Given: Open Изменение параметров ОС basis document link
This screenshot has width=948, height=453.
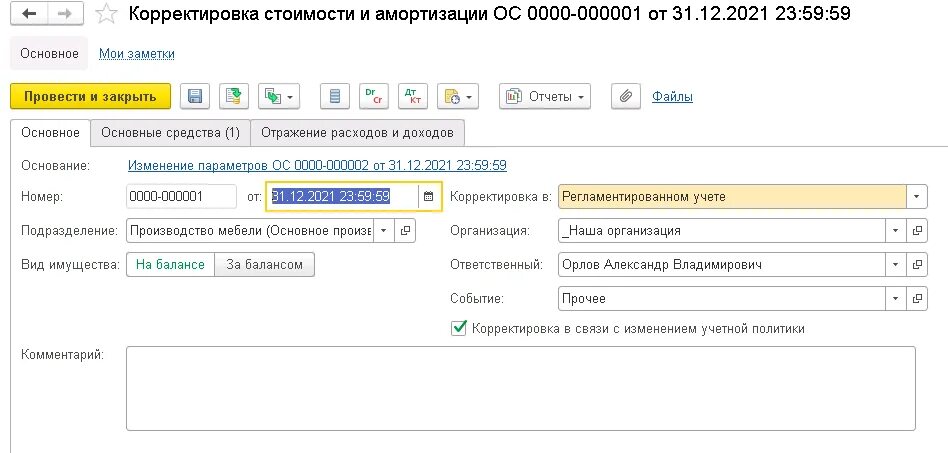Looking at the screenshot, I should (x=317, y=165).
